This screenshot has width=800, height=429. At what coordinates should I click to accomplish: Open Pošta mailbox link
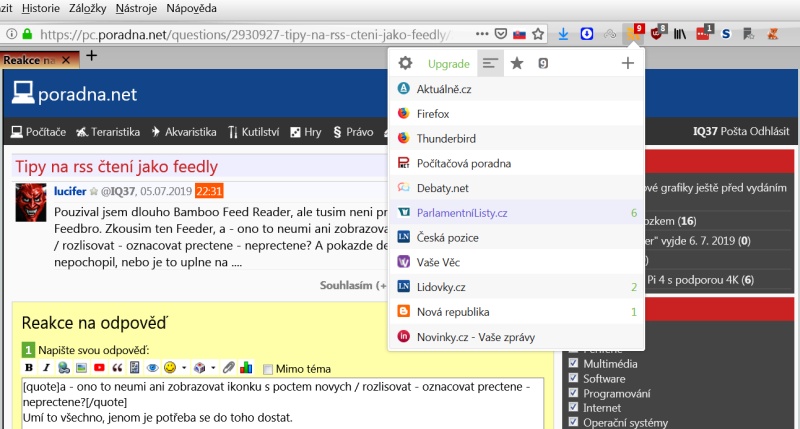733,131
